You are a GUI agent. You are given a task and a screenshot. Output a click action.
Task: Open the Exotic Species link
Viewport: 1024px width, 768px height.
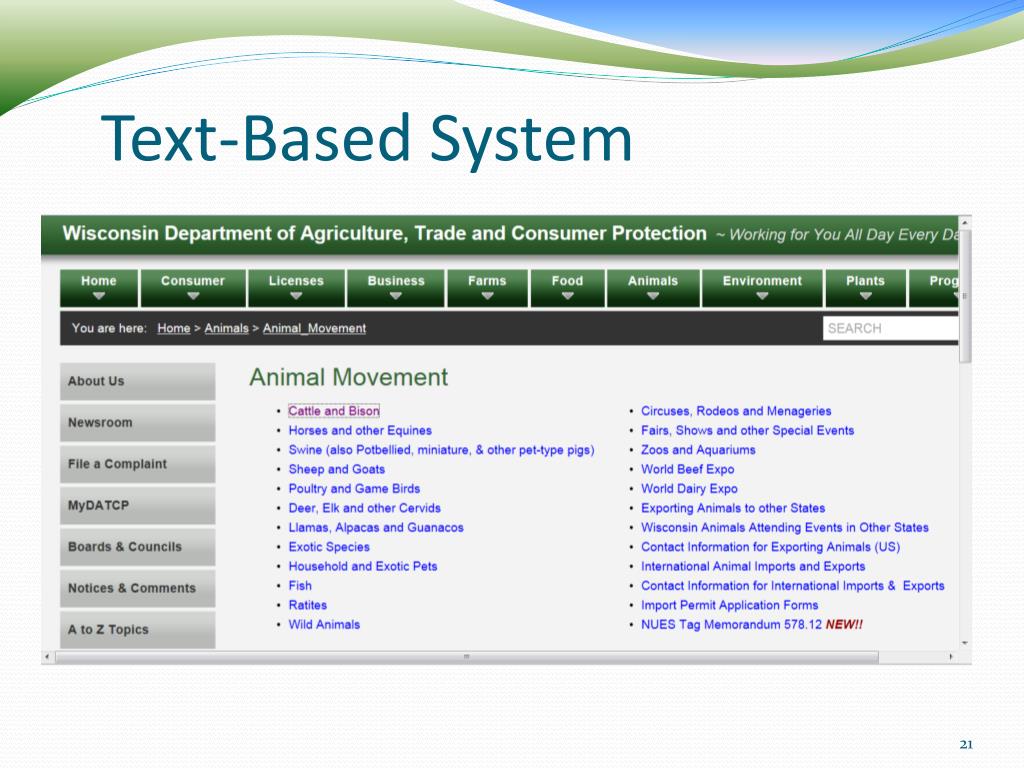click(328, 547)
